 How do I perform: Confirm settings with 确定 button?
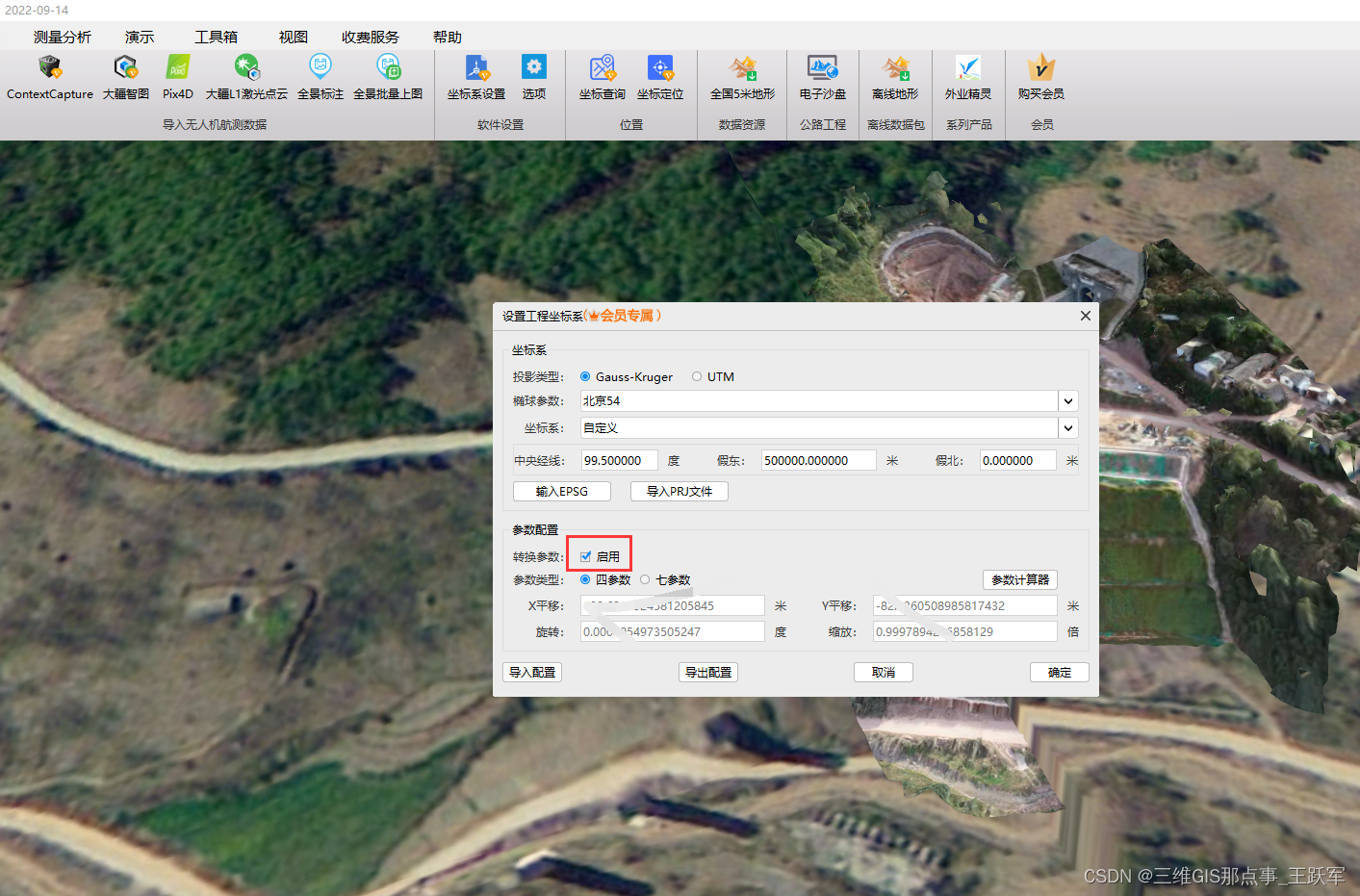point(1060,672)
